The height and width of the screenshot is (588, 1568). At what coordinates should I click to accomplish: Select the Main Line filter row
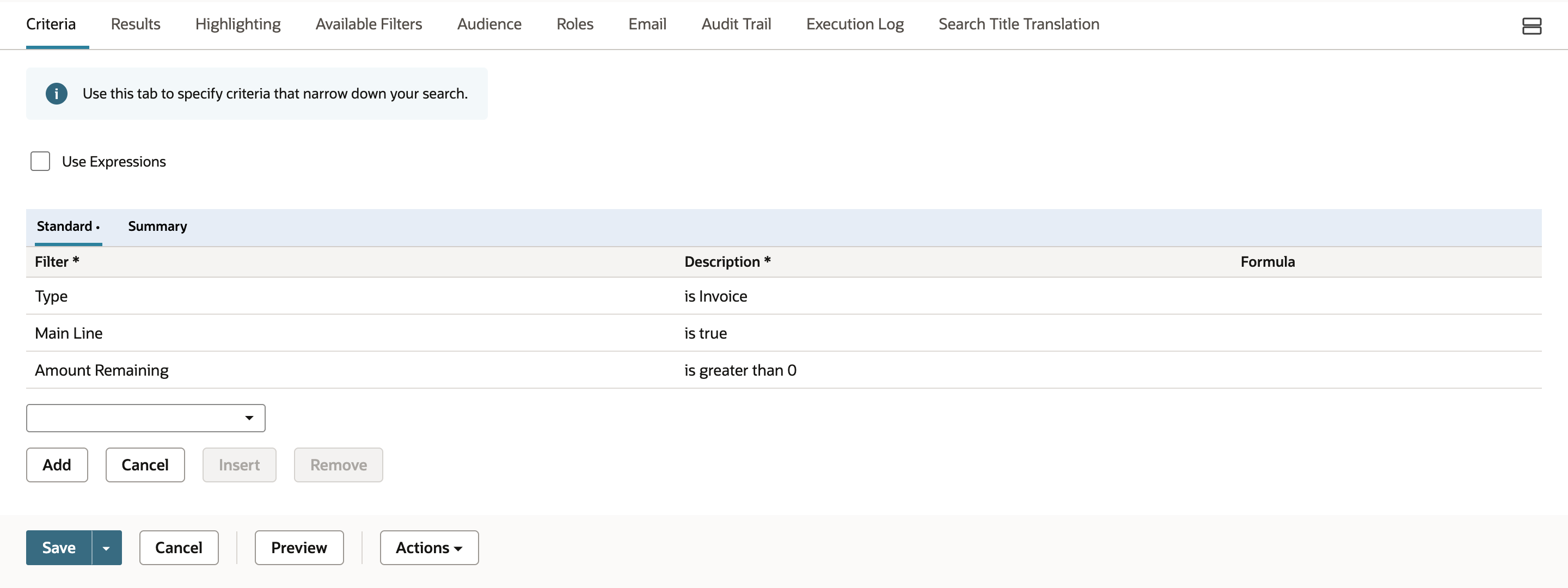coord(784,333)
